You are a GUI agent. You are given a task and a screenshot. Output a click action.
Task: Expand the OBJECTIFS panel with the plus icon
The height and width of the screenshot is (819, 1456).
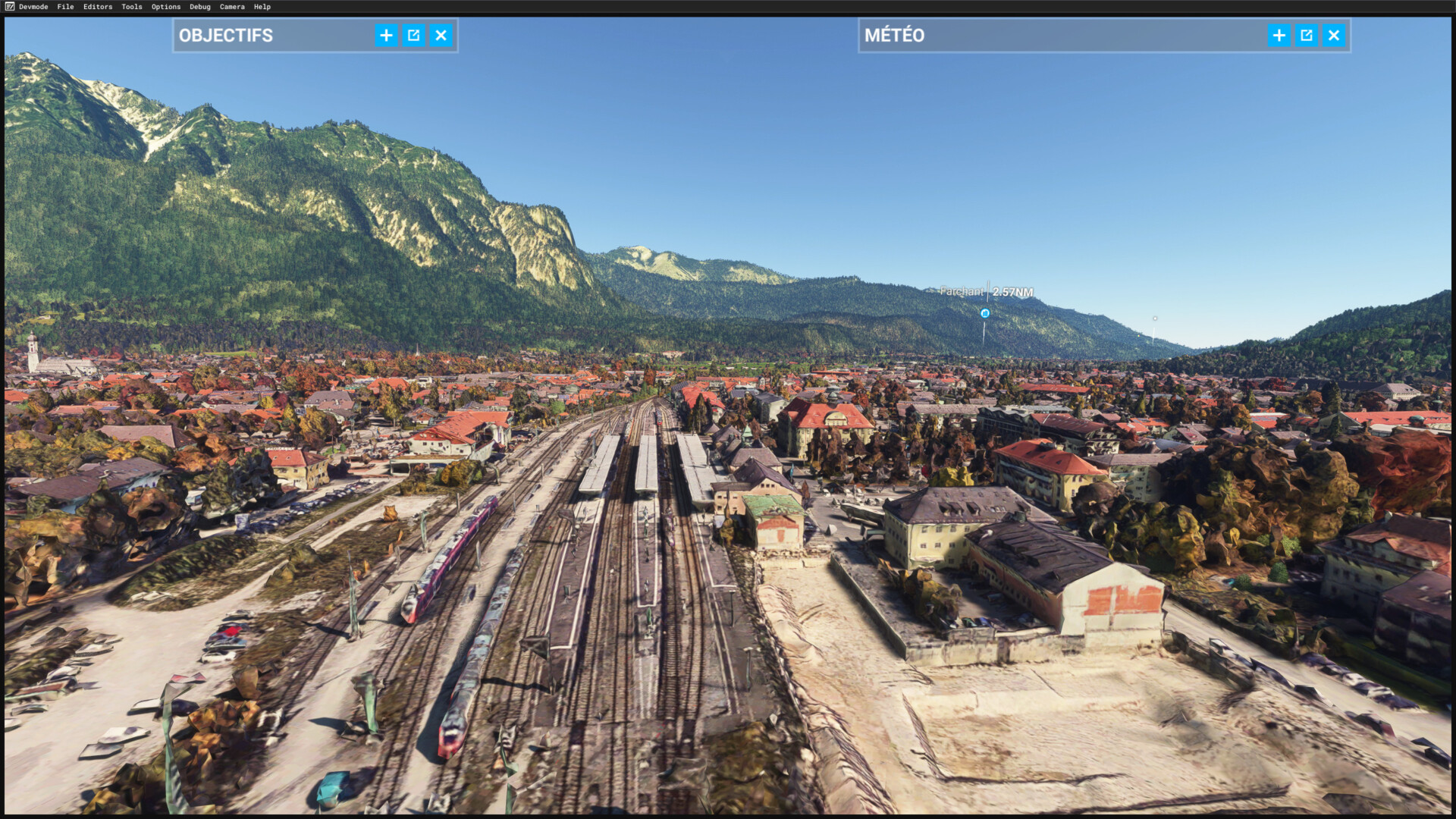[386, 36]
